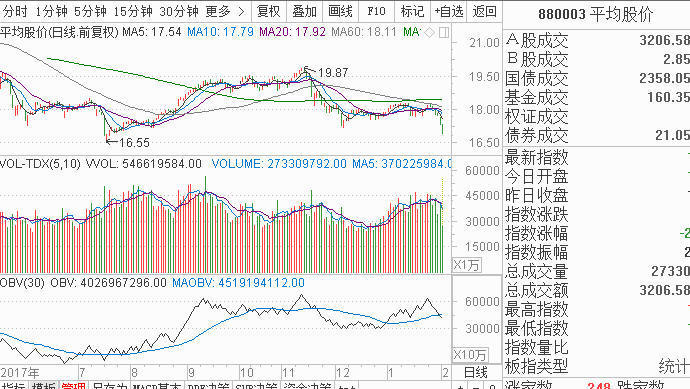Viewport: 690px width, 389px height.
Task: Add stock via +自选 button
Action: pos(448,11)
